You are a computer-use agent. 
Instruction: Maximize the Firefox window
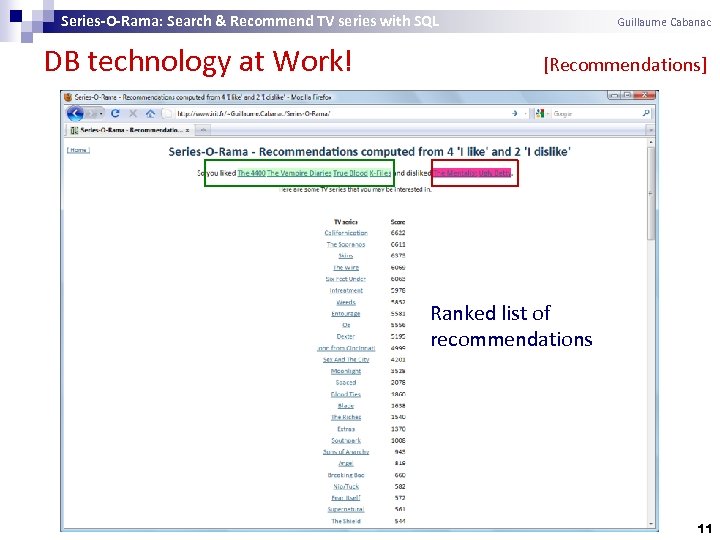click(627, 95)
